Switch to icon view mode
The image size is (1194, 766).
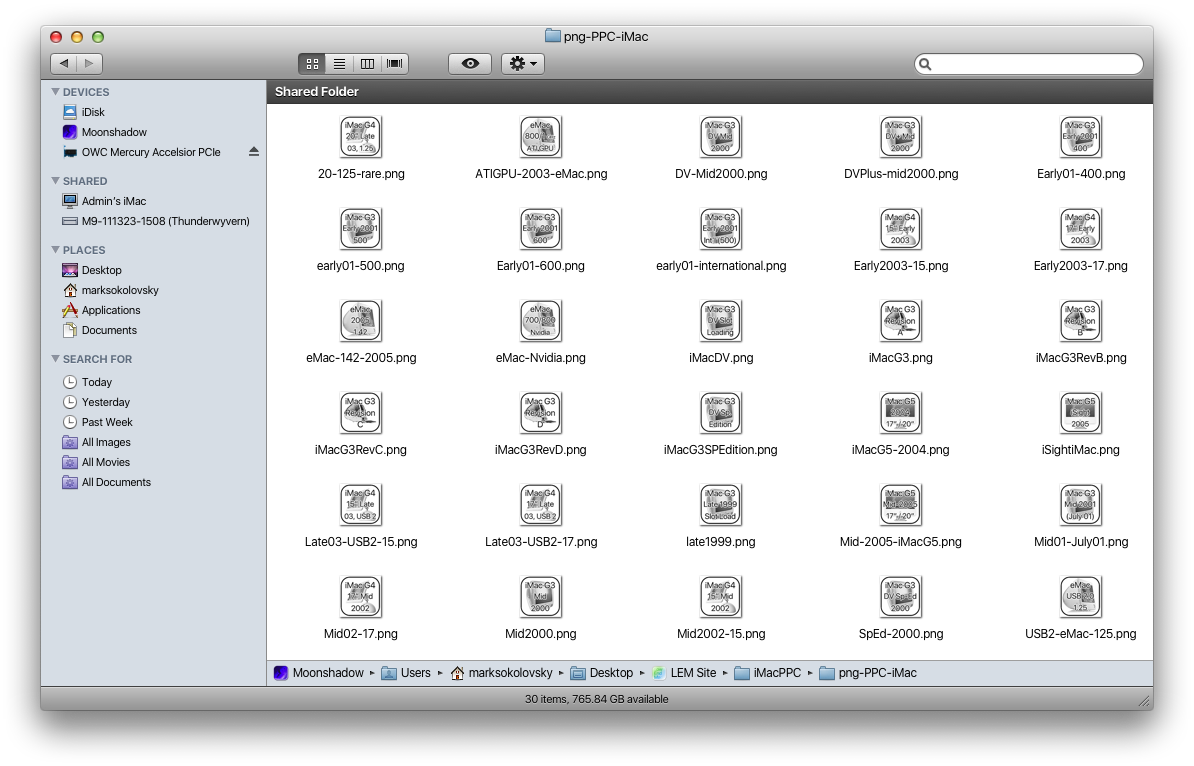[x=312, y=64]
